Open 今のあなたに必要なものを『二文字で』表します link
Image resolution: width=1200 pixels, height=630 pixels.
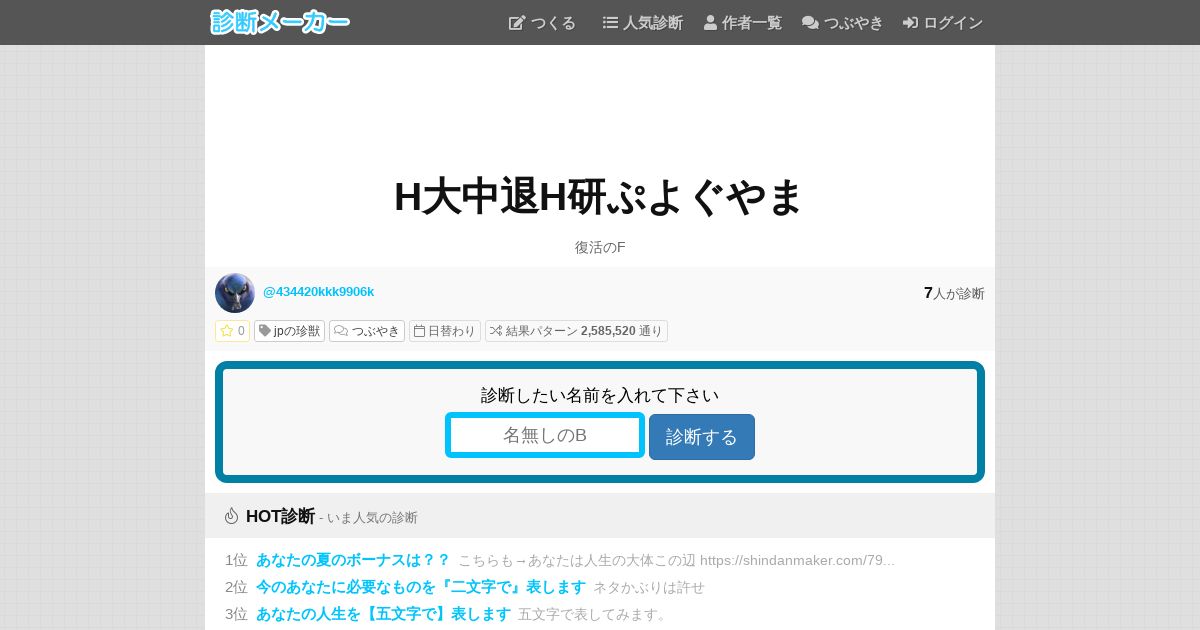pyautogui.click(x=421, y=587)
